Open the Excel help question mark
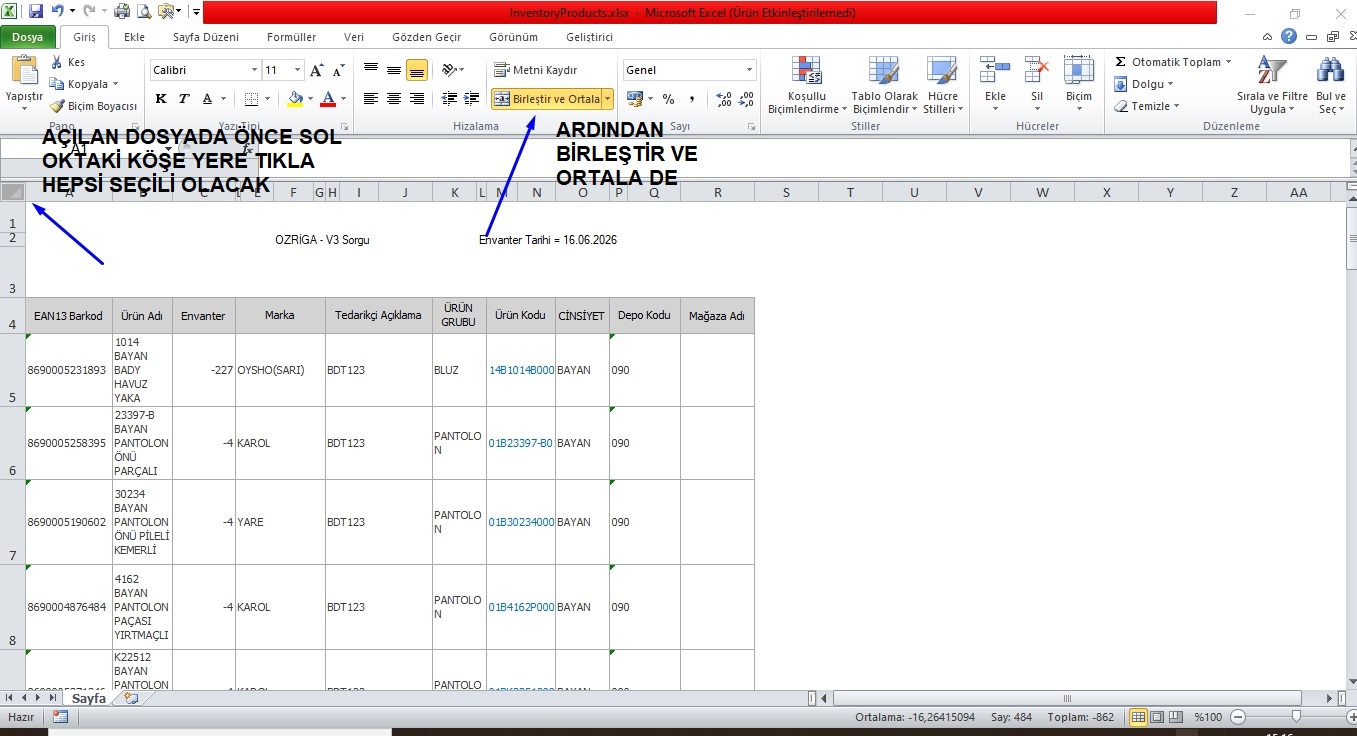This screenshot has width=1357, height=736. click(1290, 36)
